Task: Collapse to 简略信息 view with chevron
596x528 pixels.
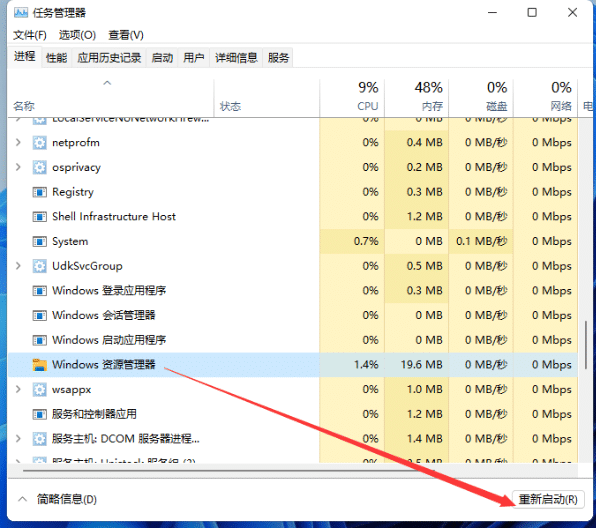Action: click(22, 499)
